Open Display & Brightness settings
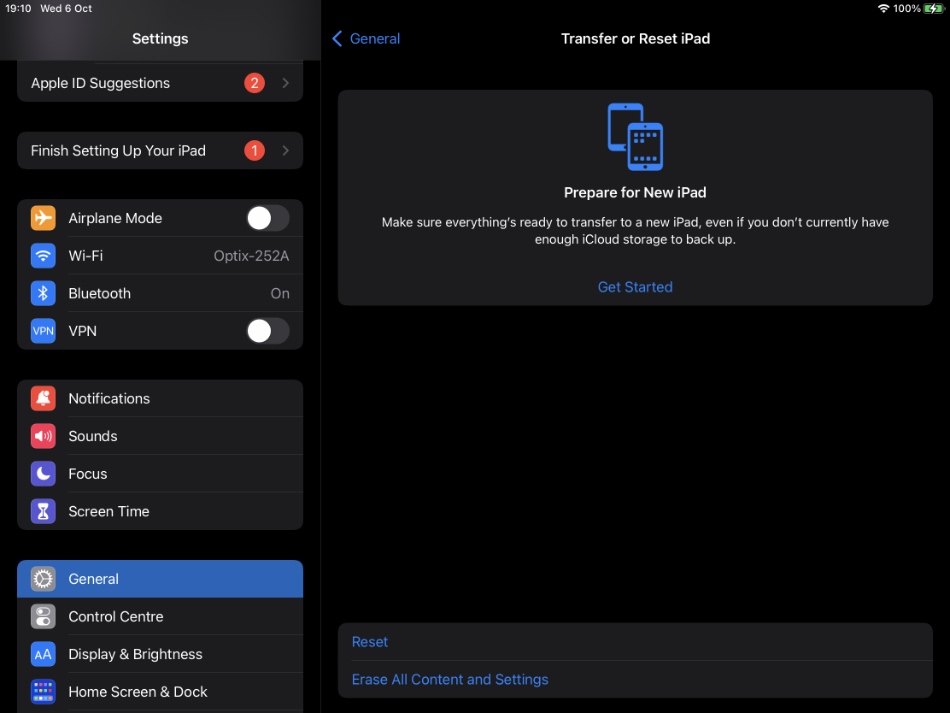 pos(160,654)
